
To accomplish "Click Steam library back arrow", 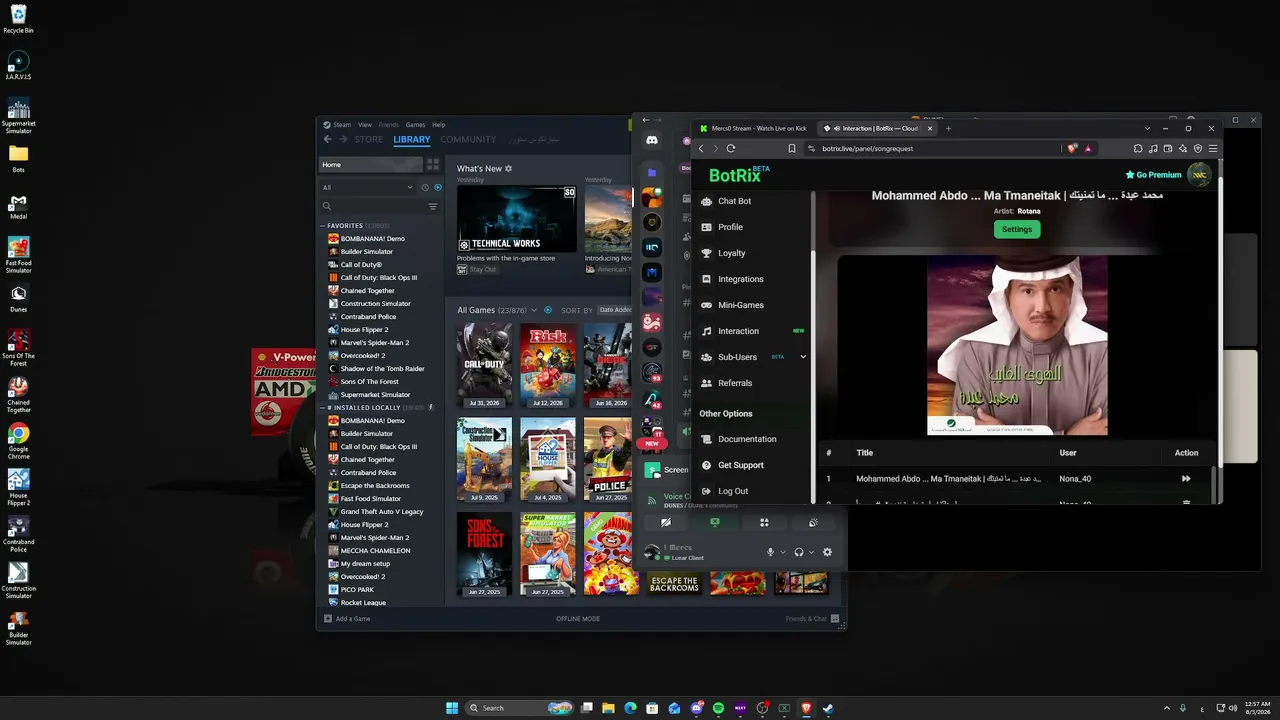I will tap(327, 140).
